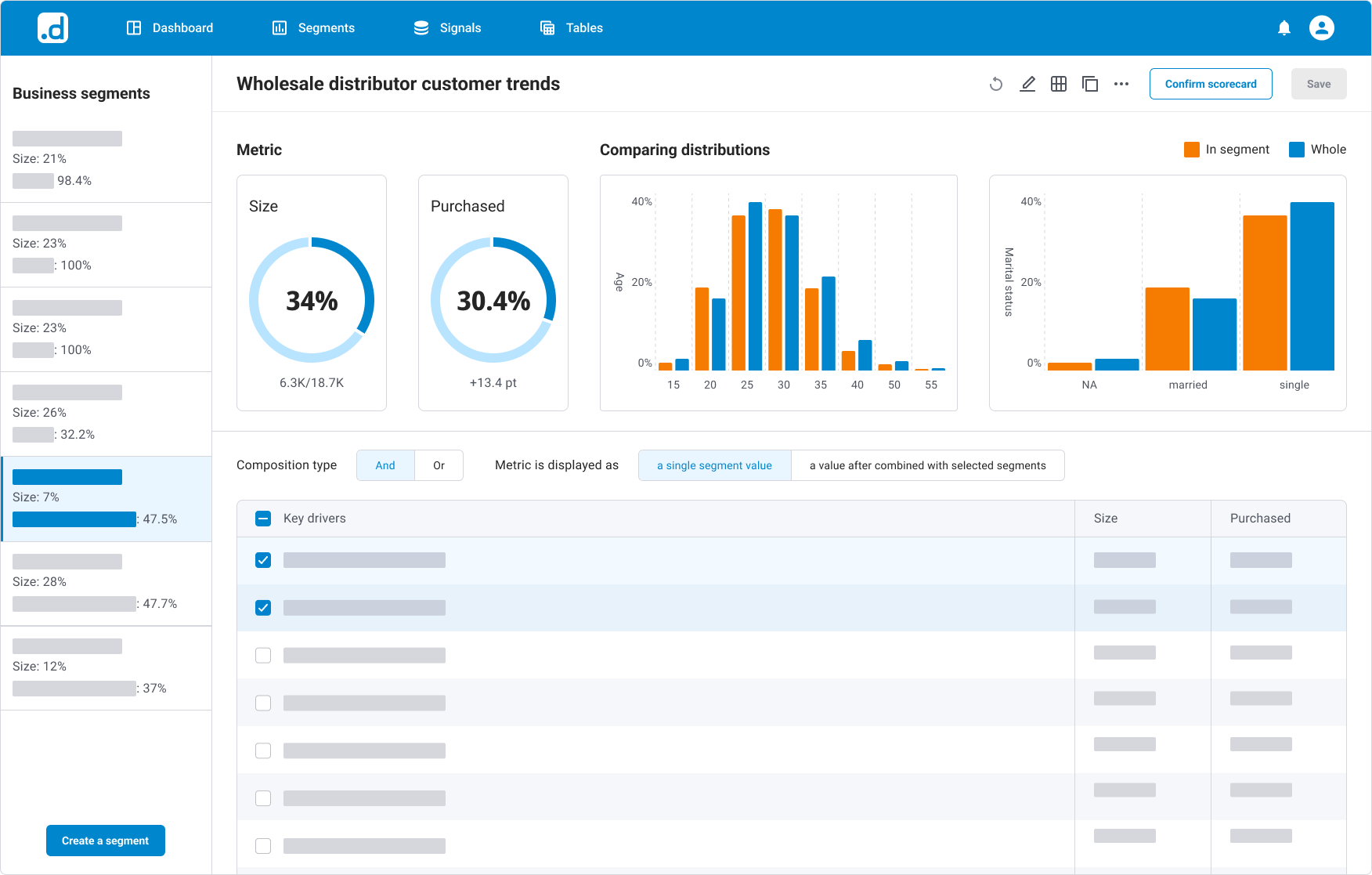Click Confirm scorecard button
This screenshot has height=875, width=1372.
click(x=1211, y=84)
